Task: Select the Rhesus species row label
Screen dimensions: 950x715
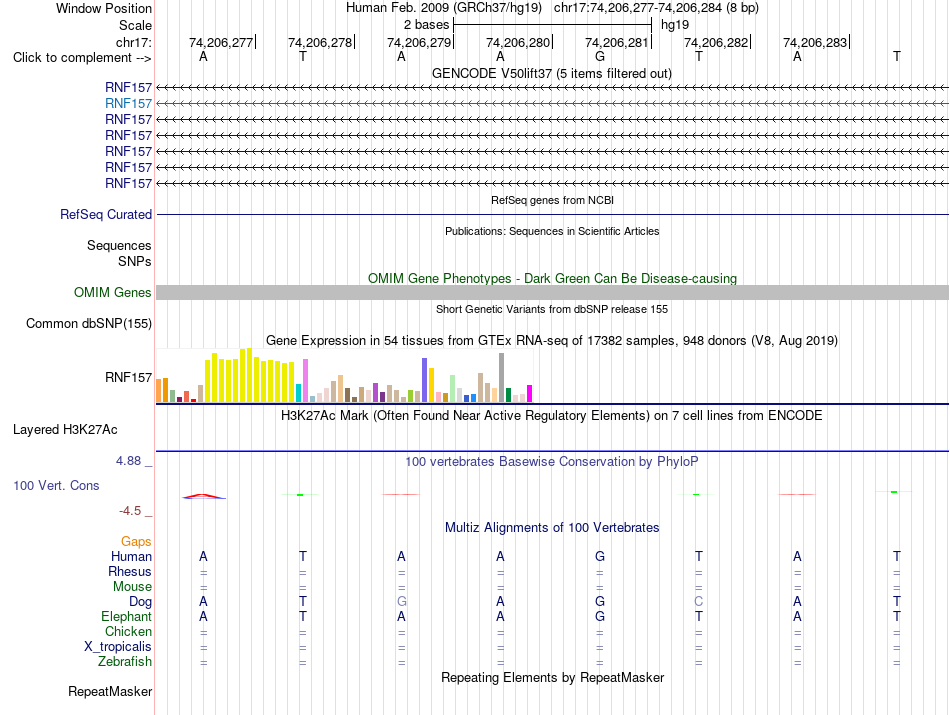Action: (x=130, y=571)
